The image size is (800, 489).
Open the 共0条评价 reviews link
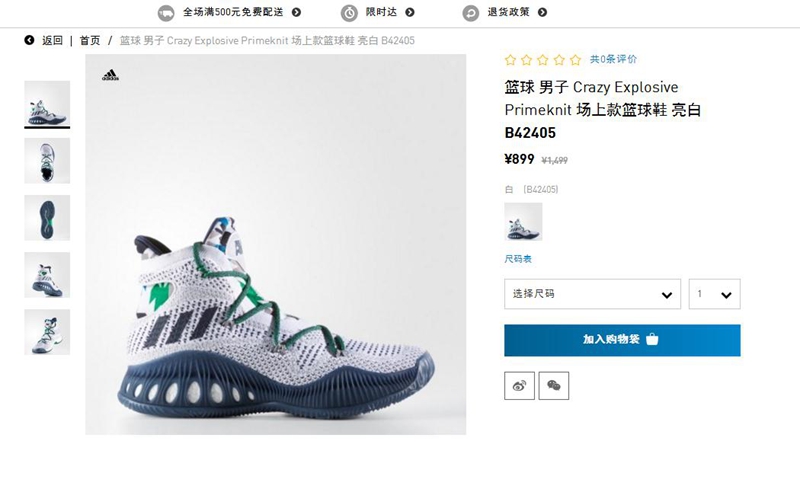(x=613, y=59)
